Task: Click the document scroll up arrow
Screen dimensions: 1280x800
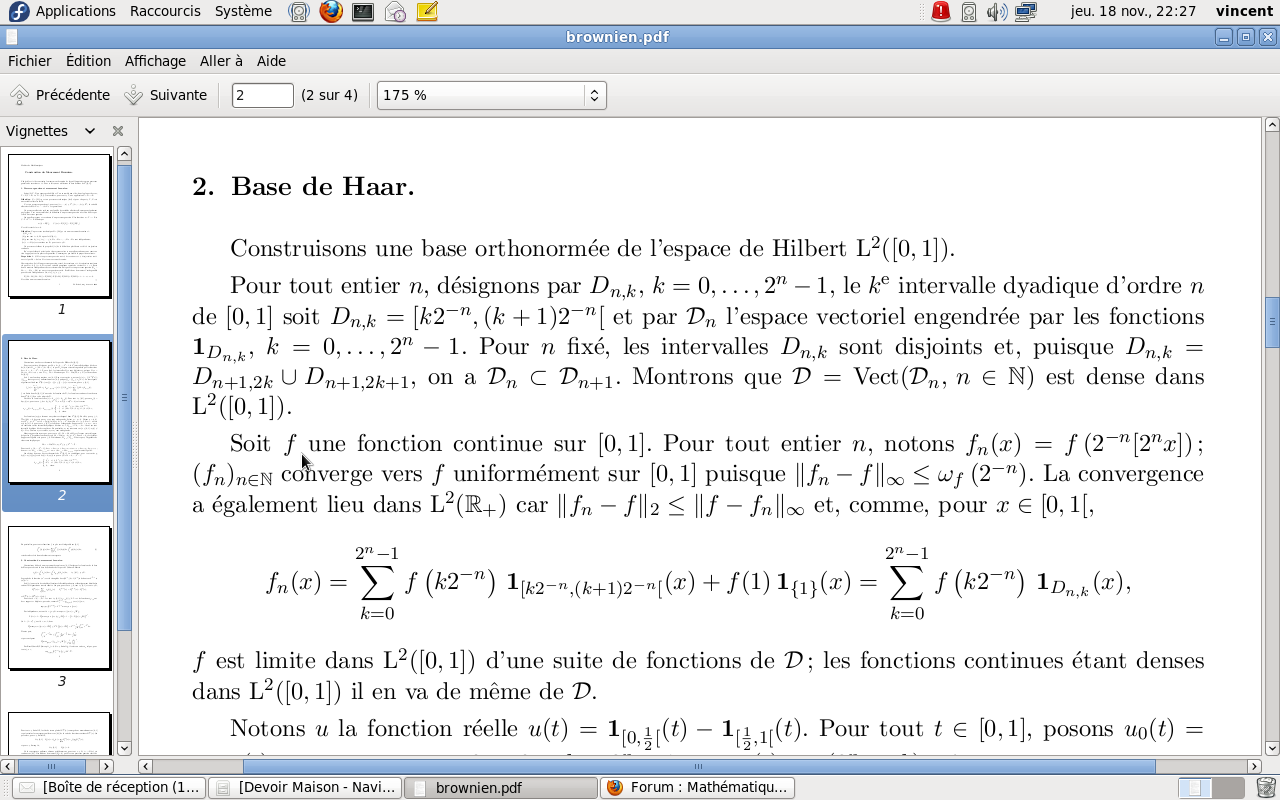Action: pos(1272,125)
